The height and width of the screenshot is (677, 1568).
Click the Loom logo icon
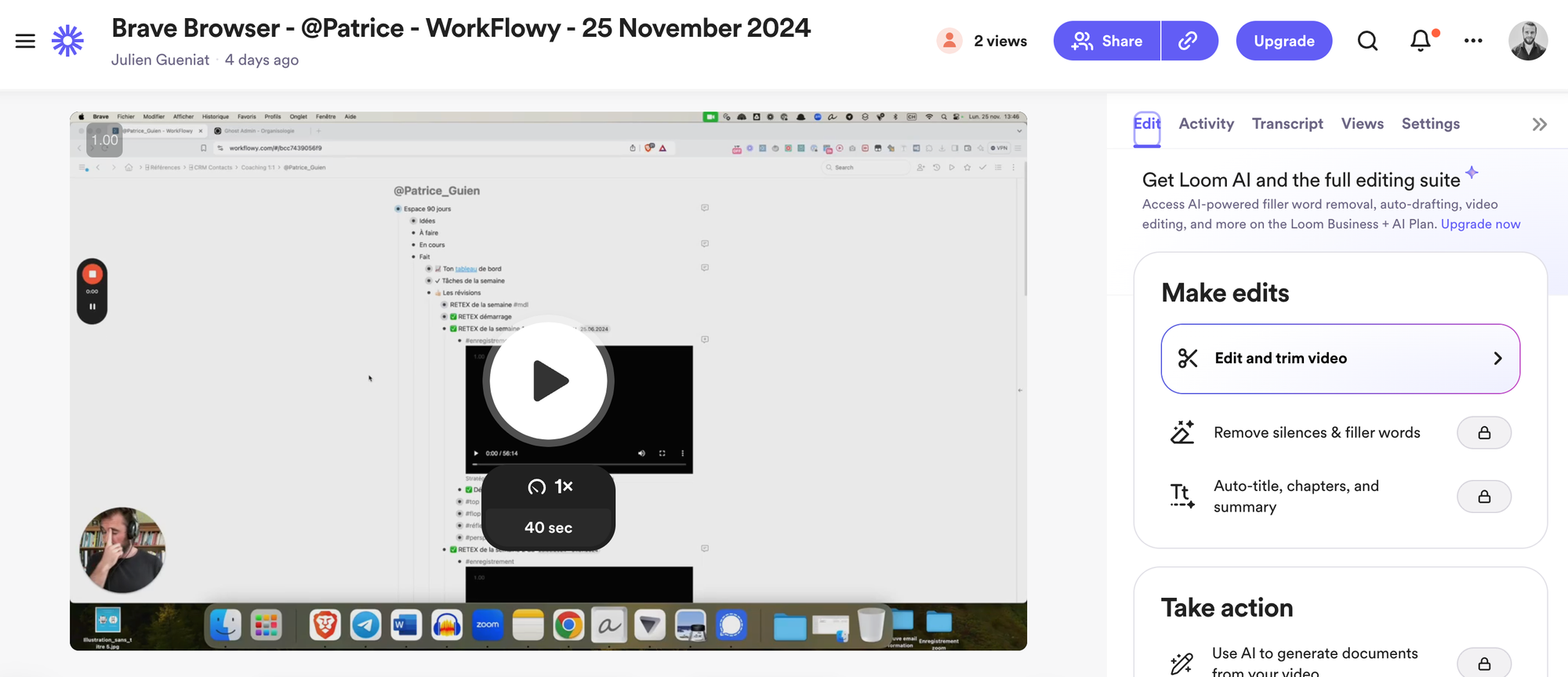[67, 41]
